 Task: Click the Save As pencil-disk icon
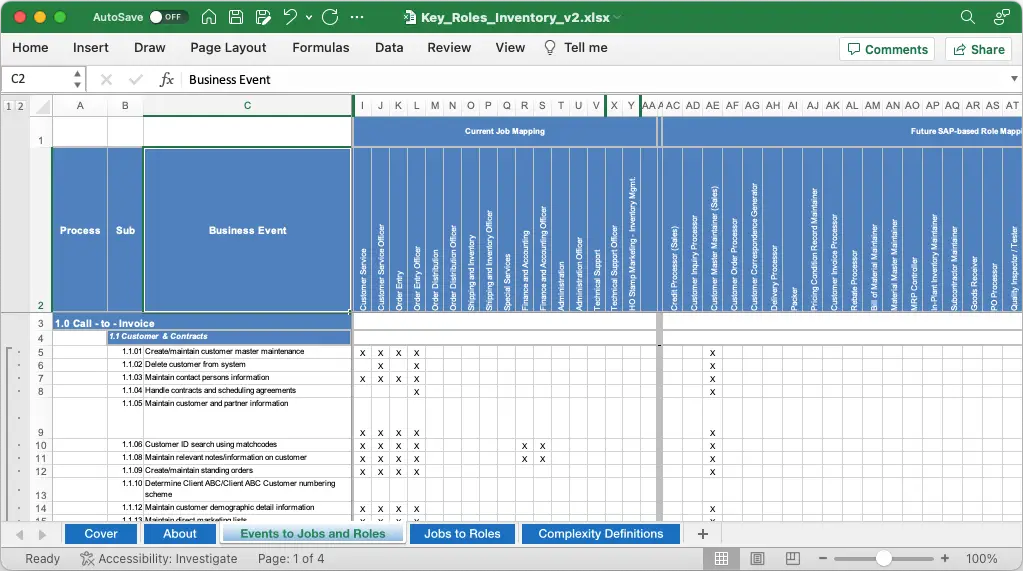click(x=264, y=17)
